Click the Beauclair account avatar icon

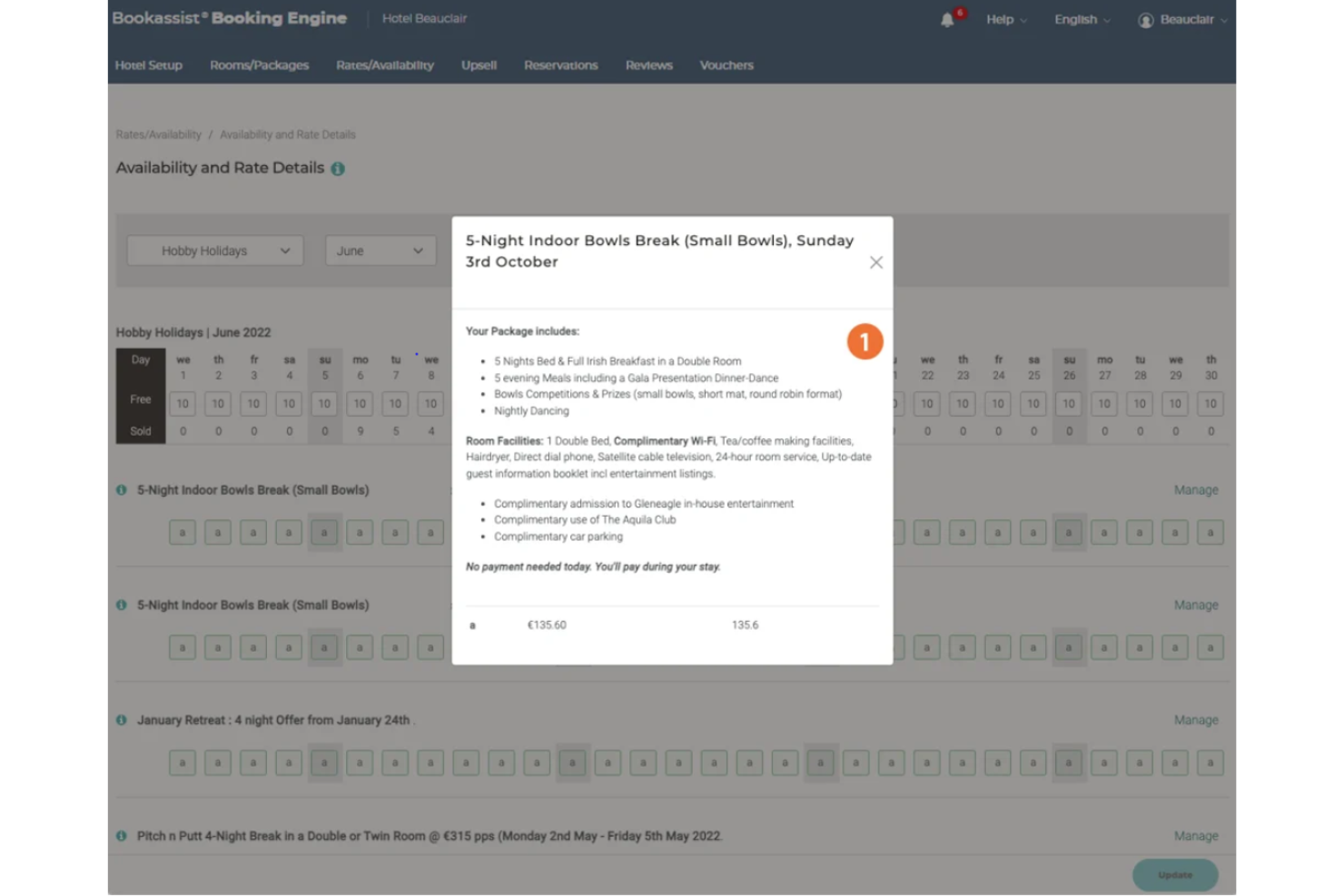point(1146,19)
